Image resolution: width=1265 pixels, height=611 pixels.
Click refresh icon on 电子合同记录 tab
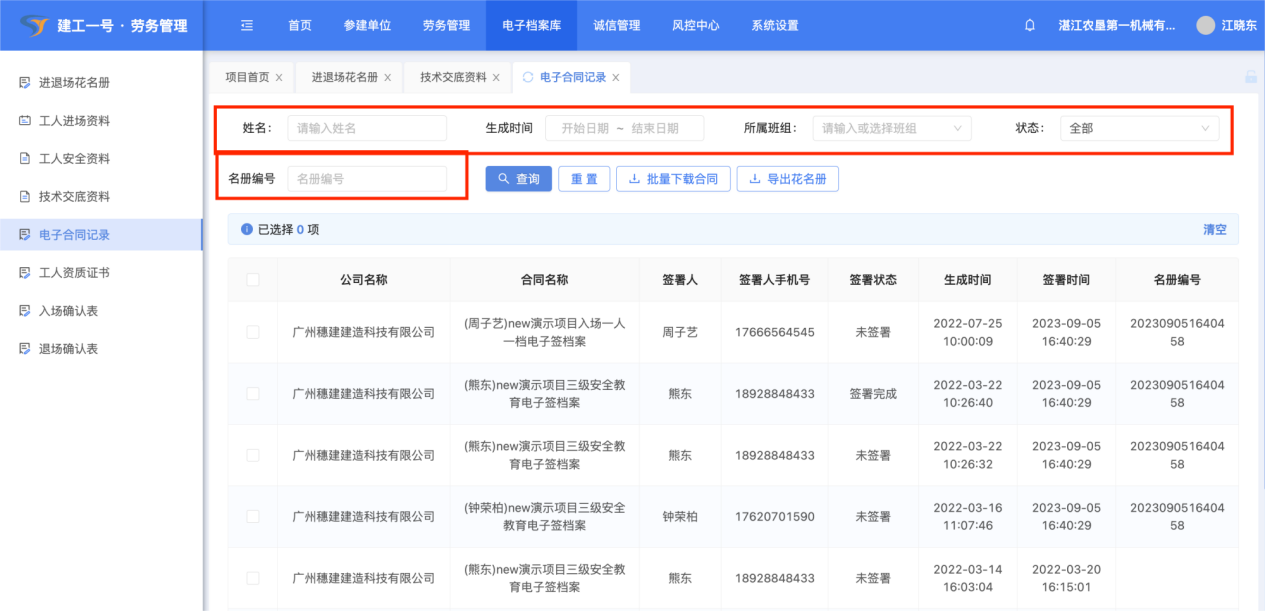(528, 77)
